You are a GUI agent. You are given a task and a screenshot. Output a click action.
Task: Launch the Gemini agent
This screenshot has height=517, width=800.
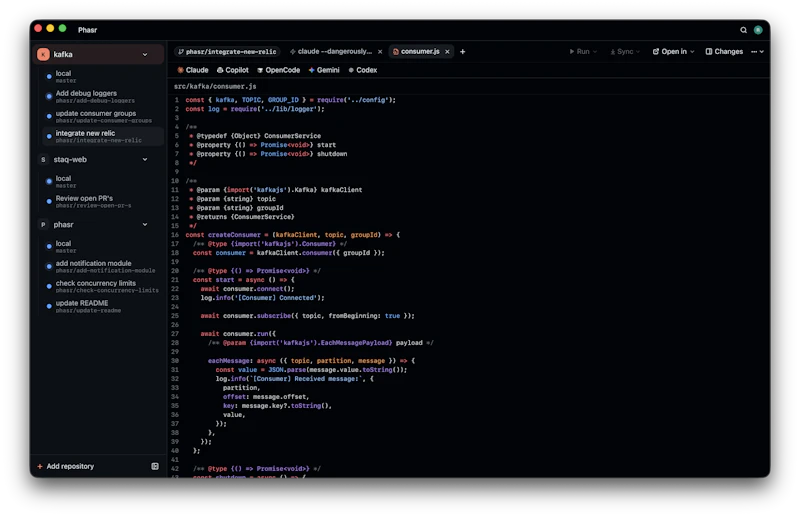pos(324,70)
